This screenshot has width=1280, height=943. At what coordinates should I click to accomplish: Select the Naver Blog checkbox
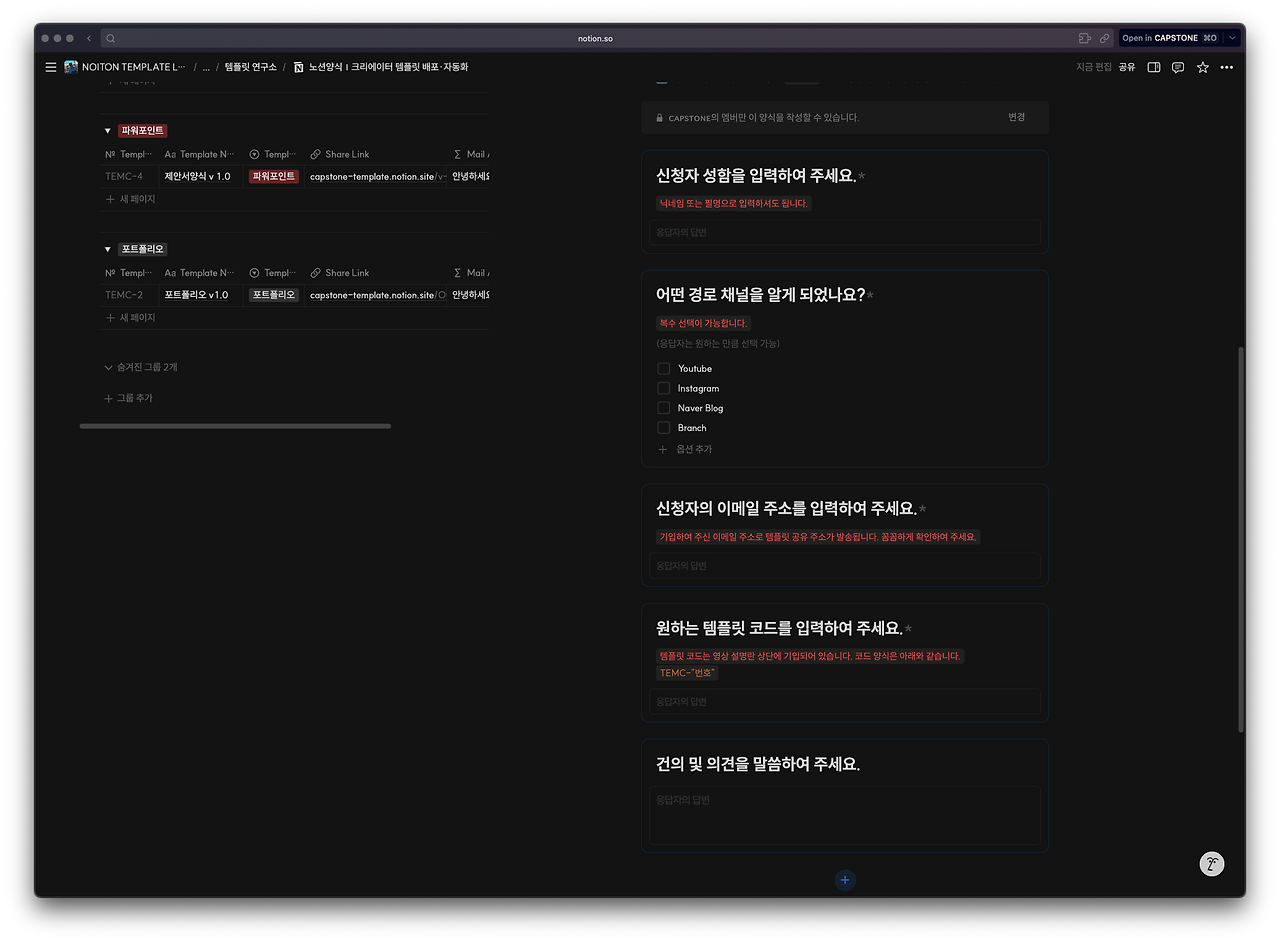(x=663, y=408)
